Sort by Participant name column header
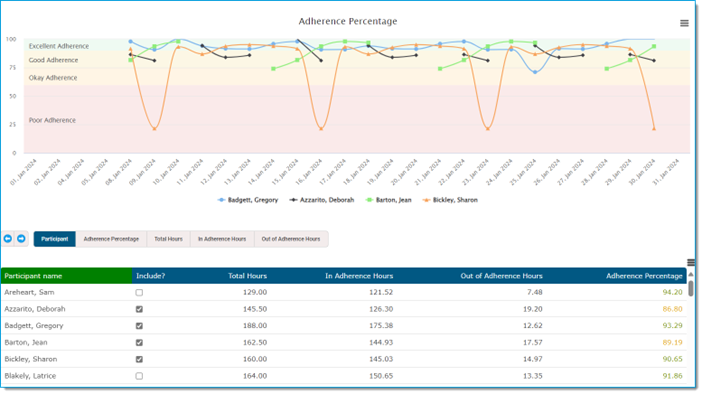The height and width of the screenshot is (394, 702). coord(66,276)
